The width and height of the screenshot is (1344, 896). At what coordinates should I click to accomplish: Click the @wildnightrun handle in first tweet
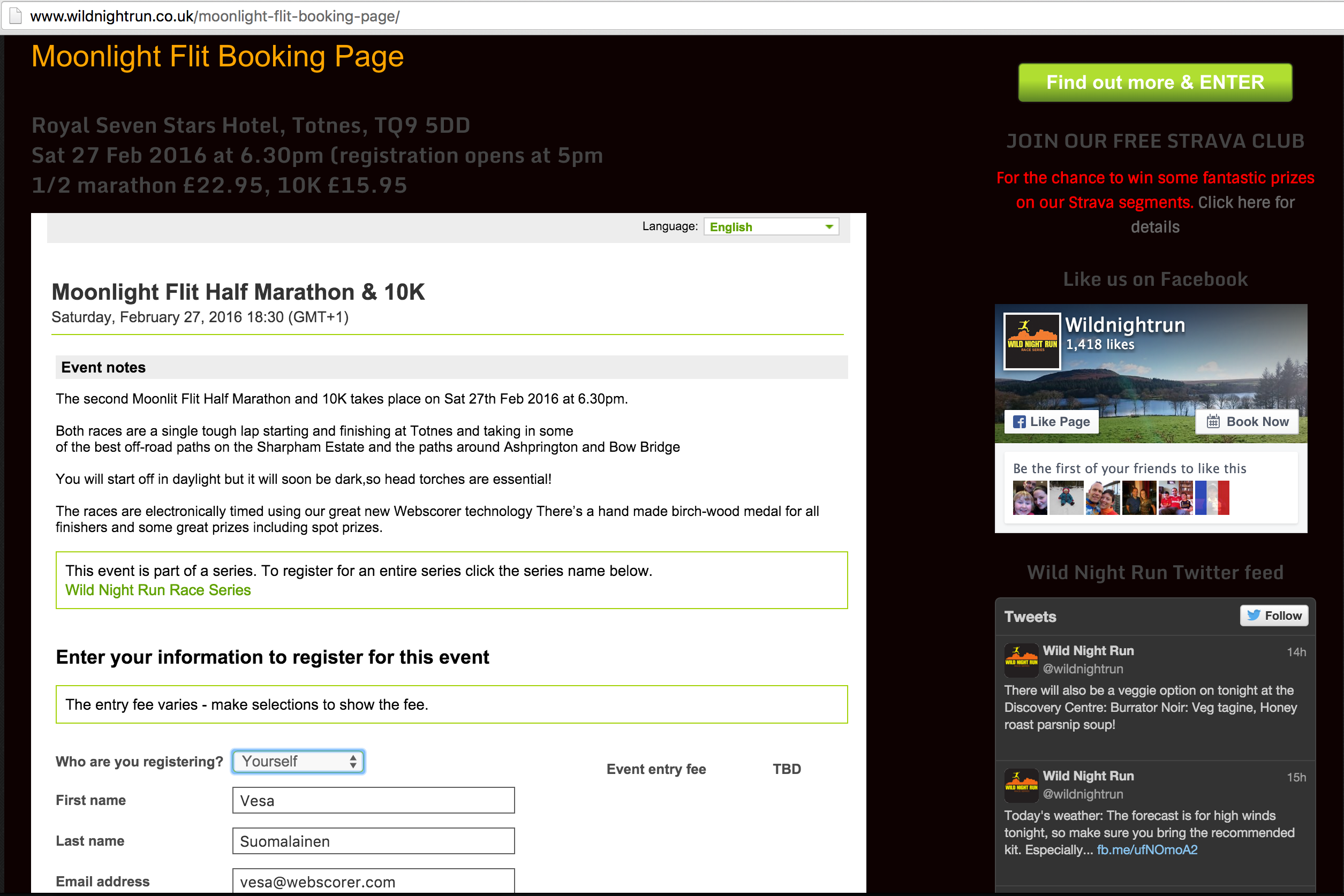[x=1083, y=669]
